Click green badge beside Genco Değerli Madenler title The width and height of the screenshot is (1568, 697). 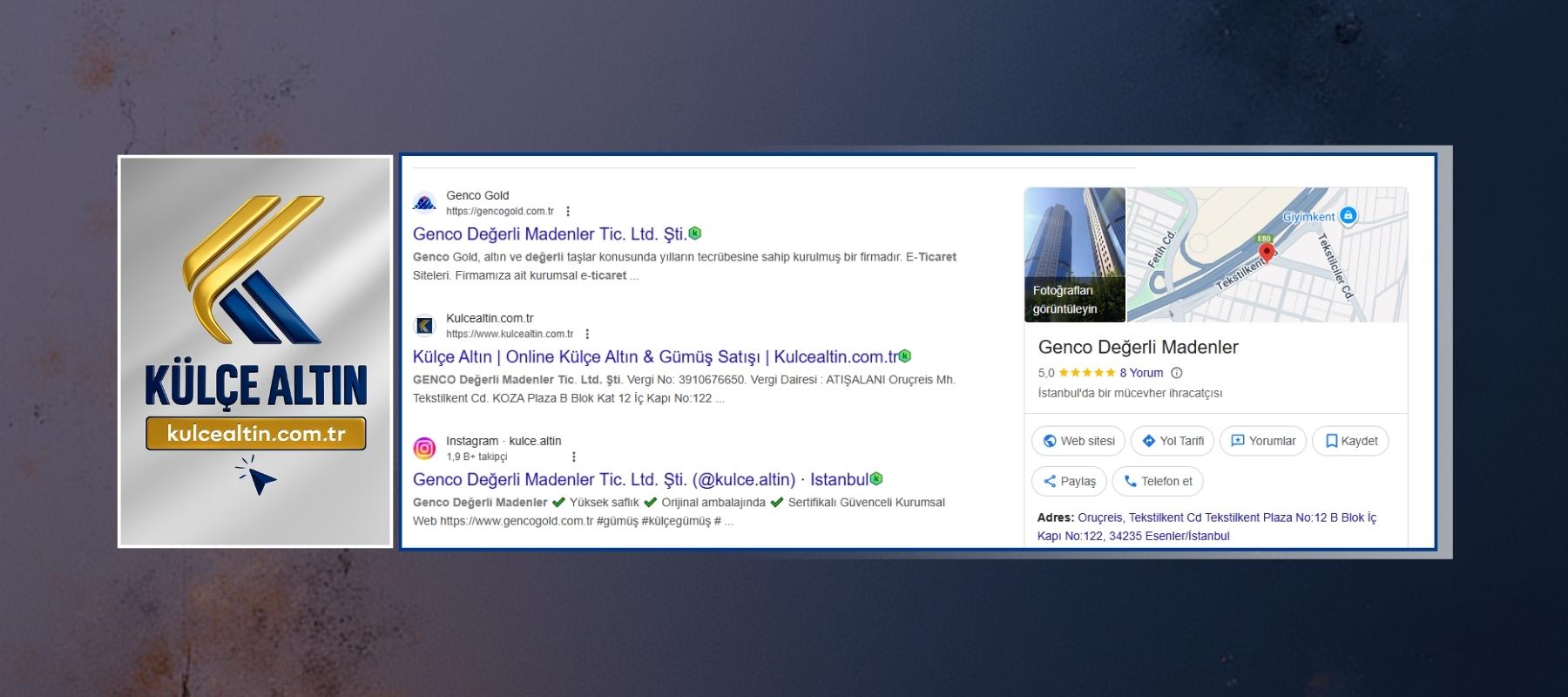coord(695,233)
